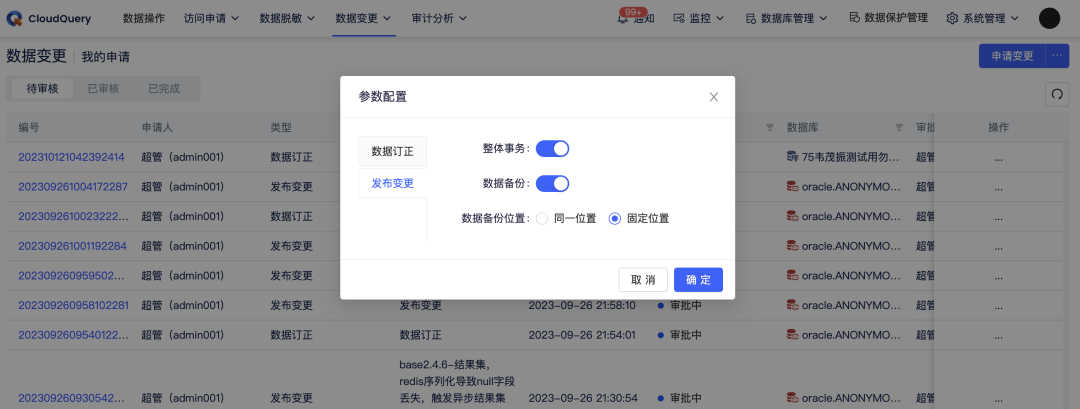Expand the 监控 dropdown
The width and height of the screenshot is (1080, 409).
coord(720,19)
